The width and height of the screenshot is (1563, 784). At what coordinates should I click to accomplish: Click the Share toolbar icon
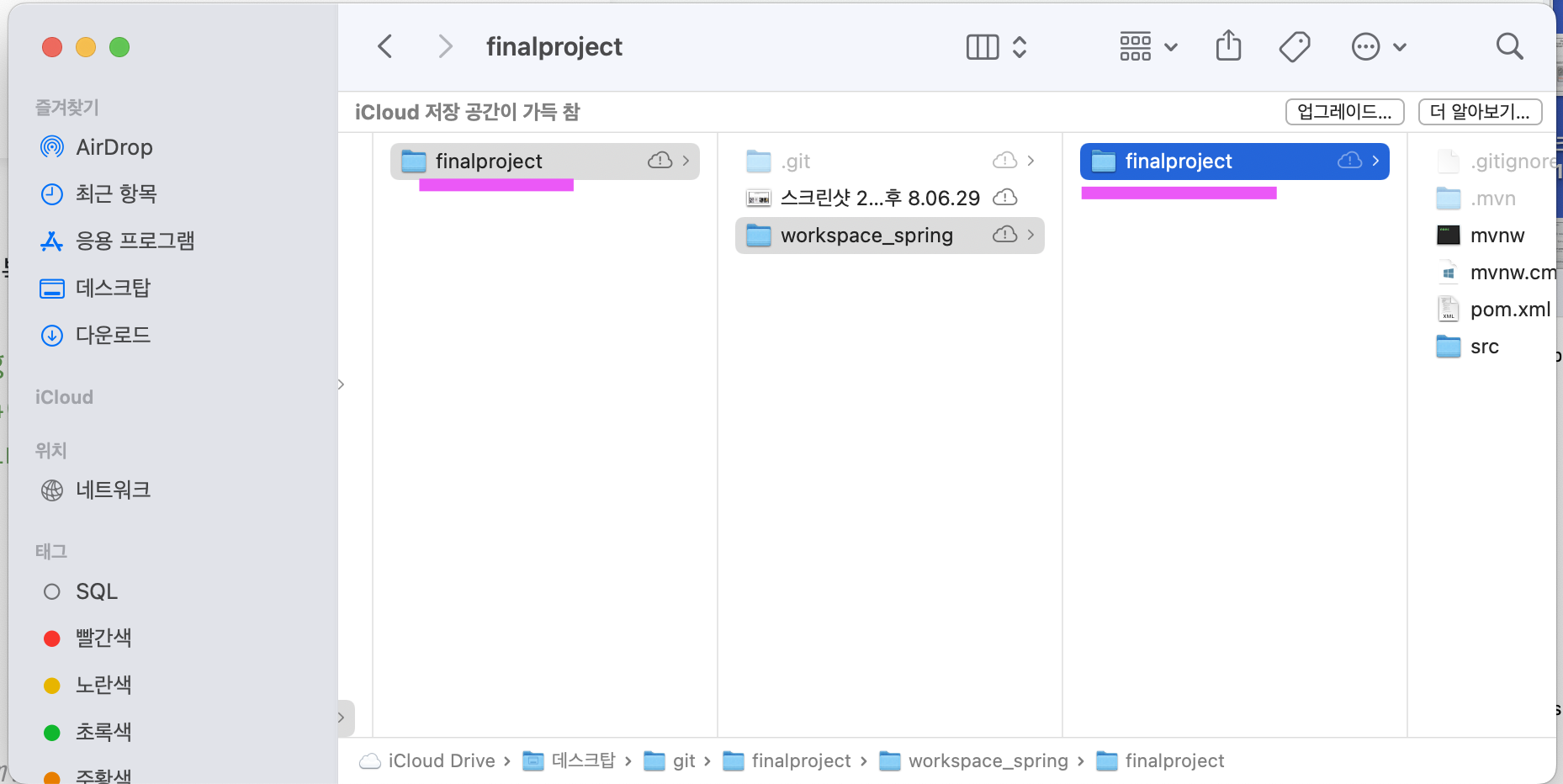click(x=1228, y=45)
